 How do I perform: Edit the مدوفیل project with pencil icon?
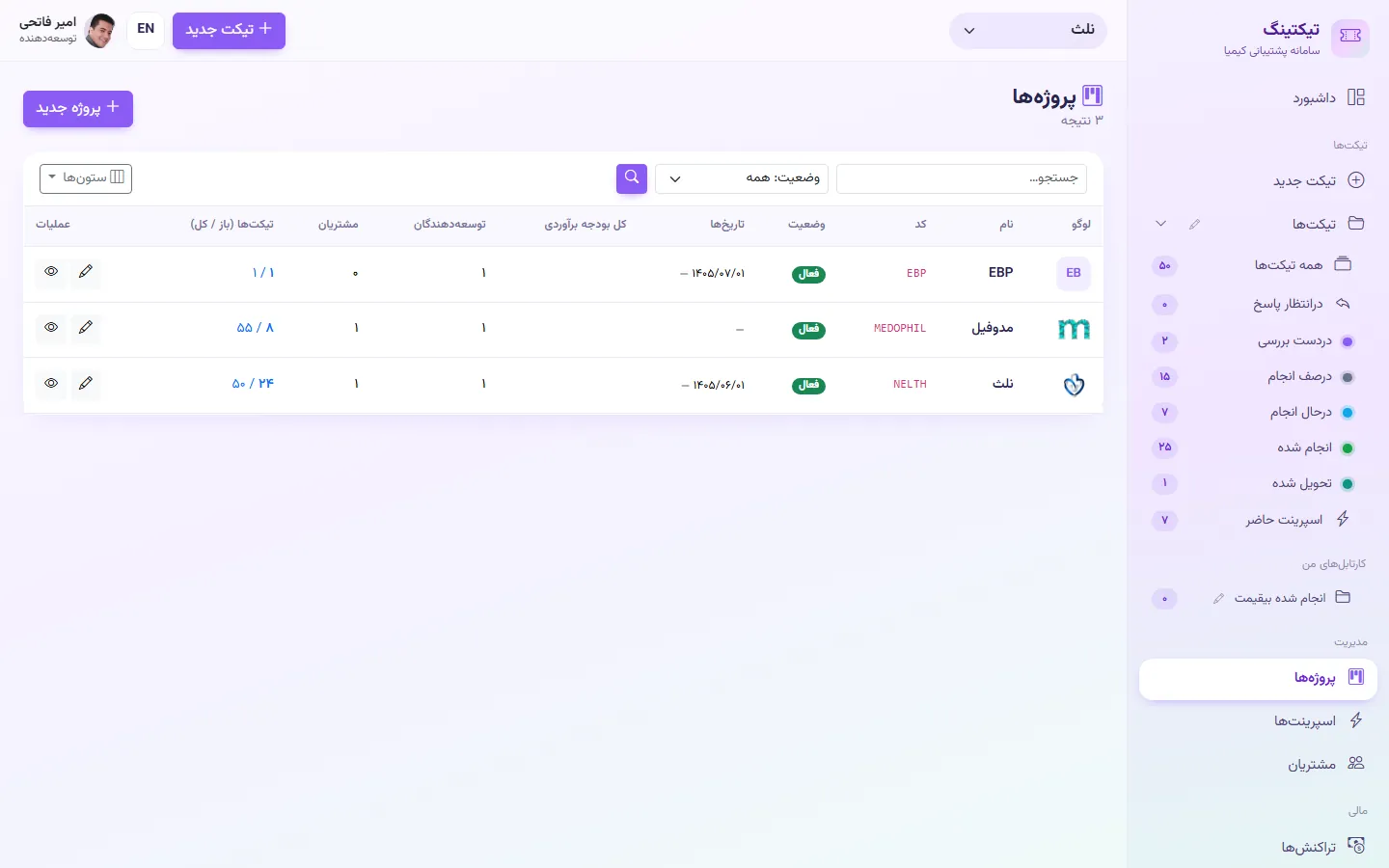pyautogui.click(x=86, y=328)
